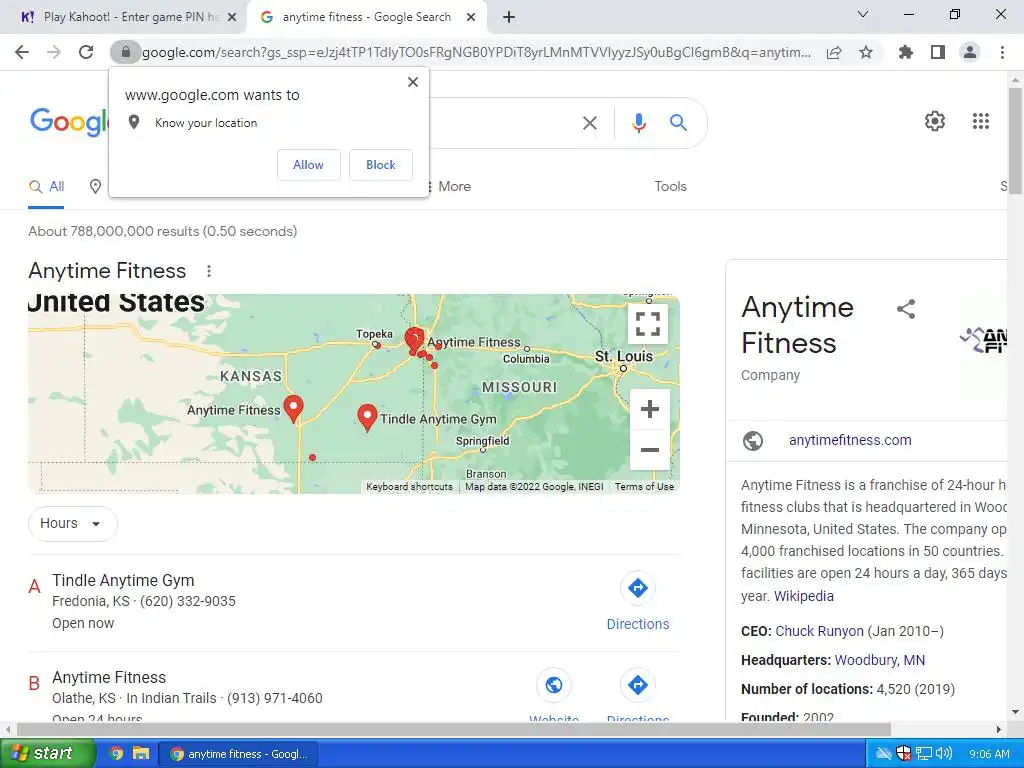
Task: Expand the map to fullscreen
Action: click(648, 324)
